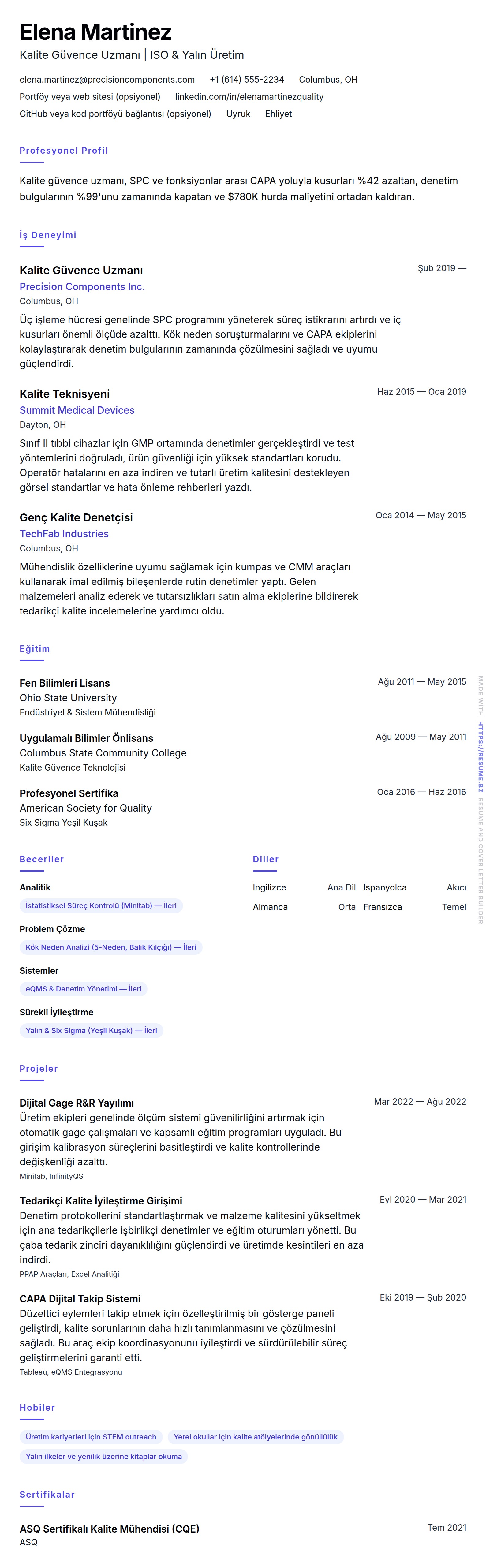Click the Kök Neden Analizi skill tag
Image resolution: width=486 pixels, height=1568 pixels.
[x=111, y=947]
